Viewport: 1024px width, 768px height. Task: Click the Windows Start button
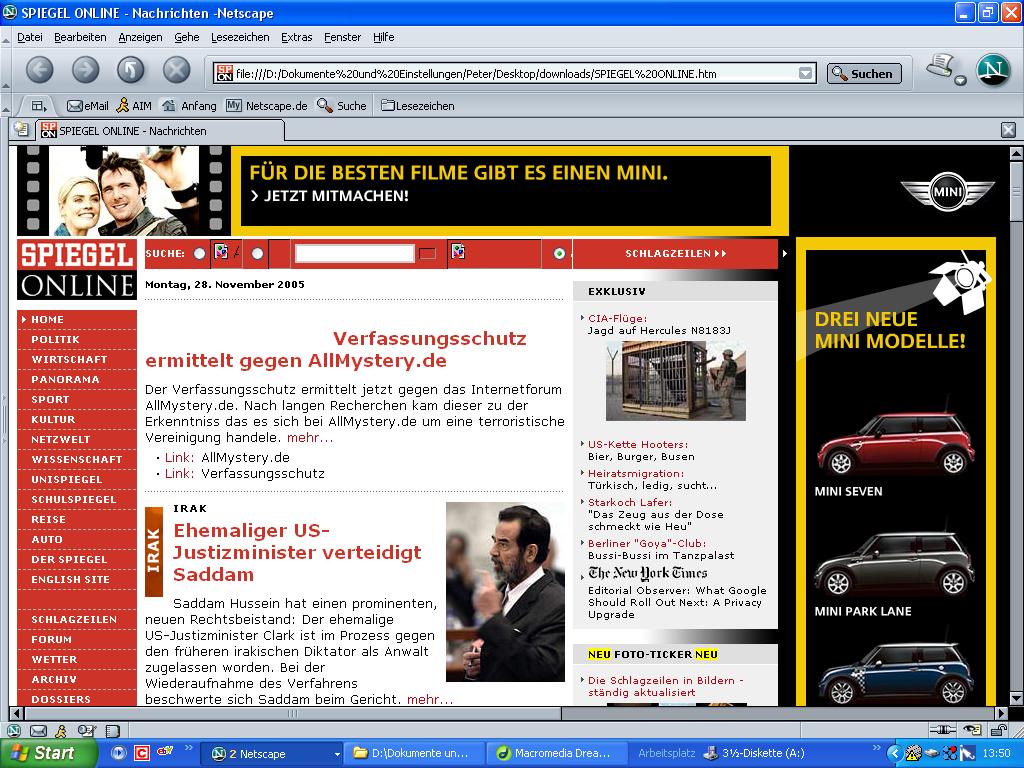click(49, 753)
